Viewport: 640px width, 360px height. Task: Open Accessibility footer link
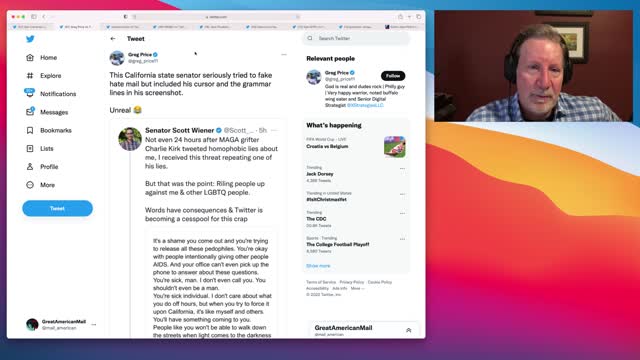pos(317,288)
